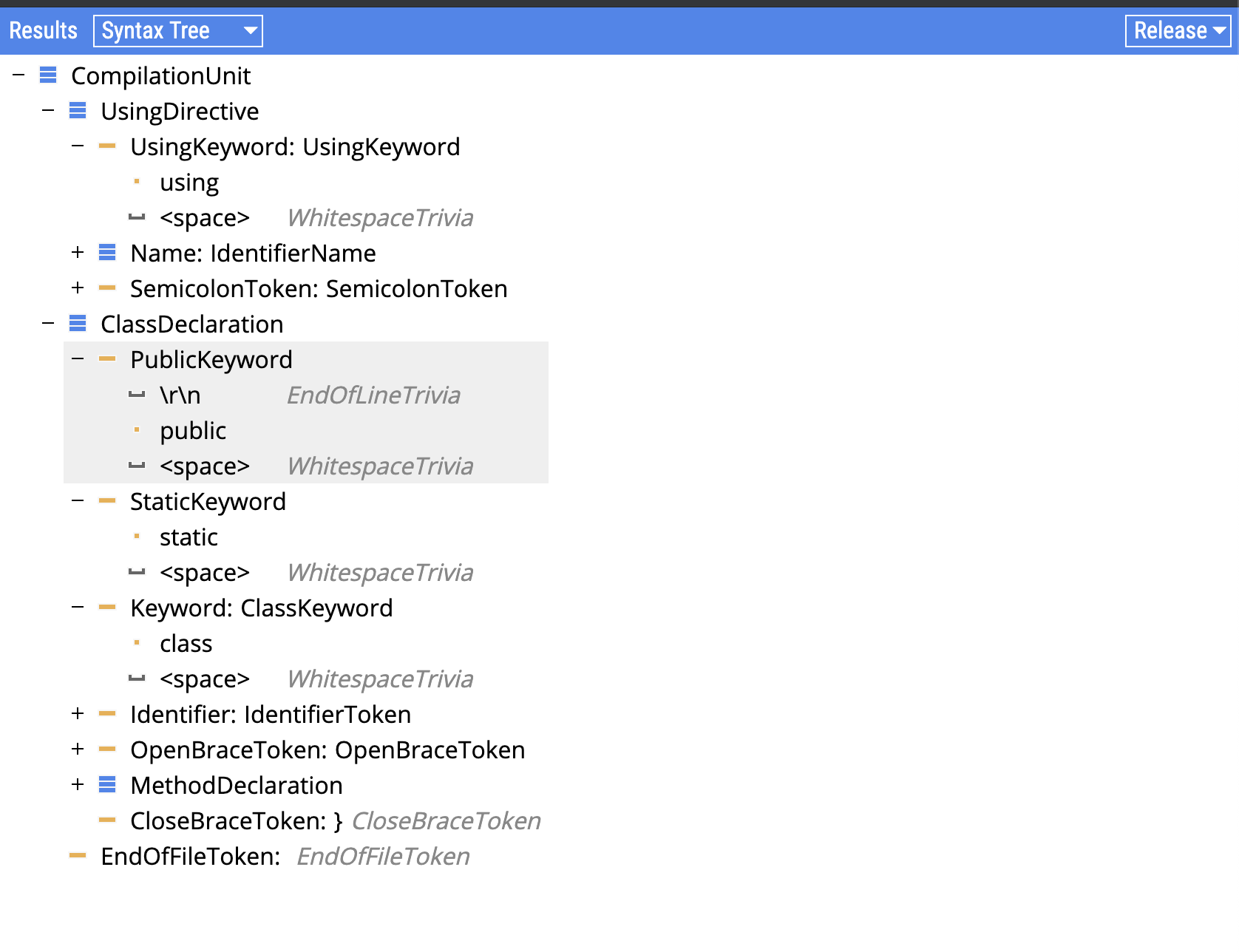Expand the Identifier: IdentifierToken node

78,713
